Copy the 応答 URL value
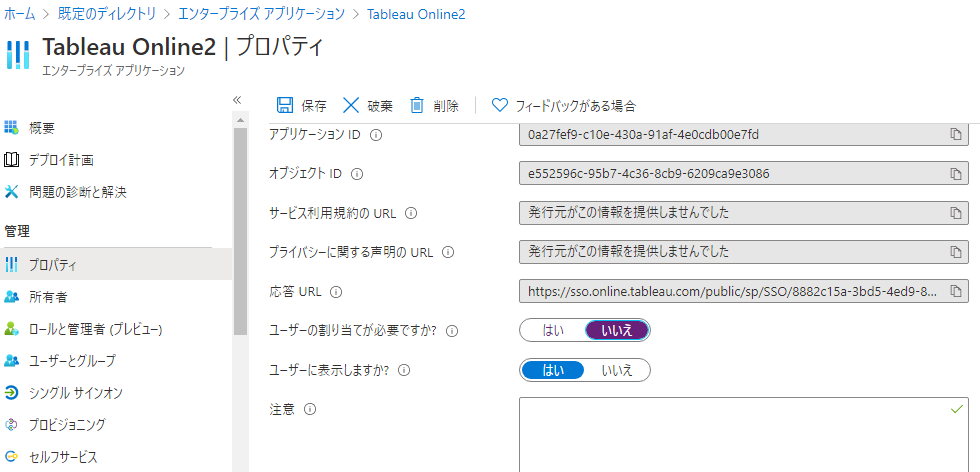 click(955, 291)
